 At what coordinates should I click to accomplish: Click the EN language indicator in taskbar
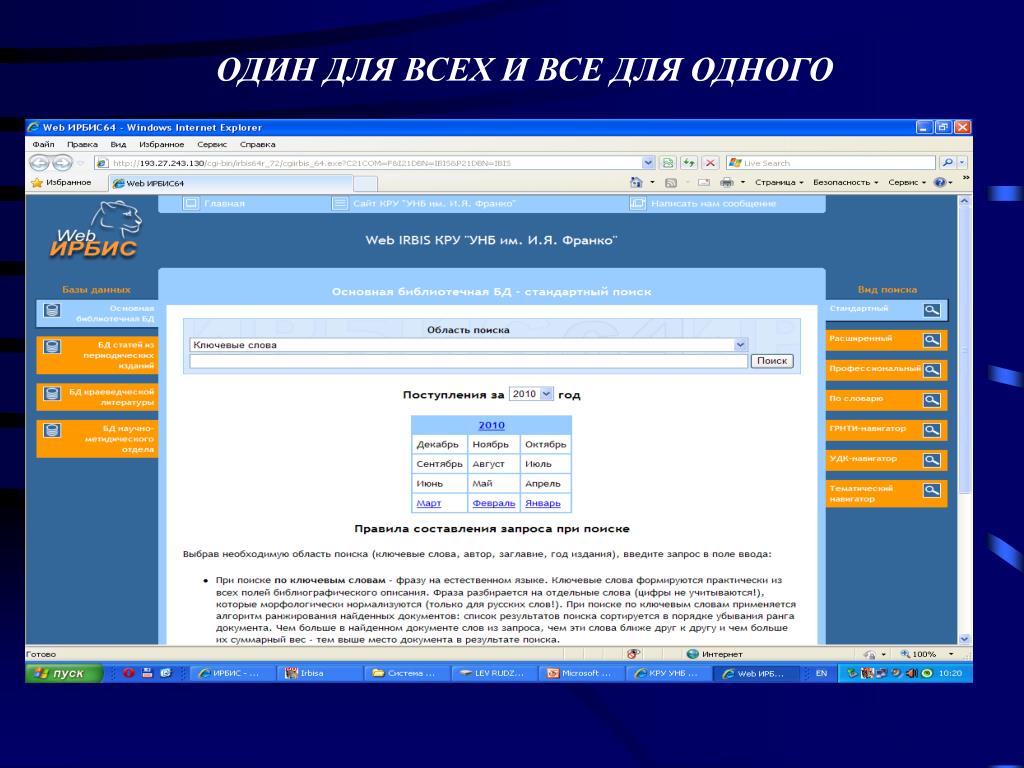[821, 673]
